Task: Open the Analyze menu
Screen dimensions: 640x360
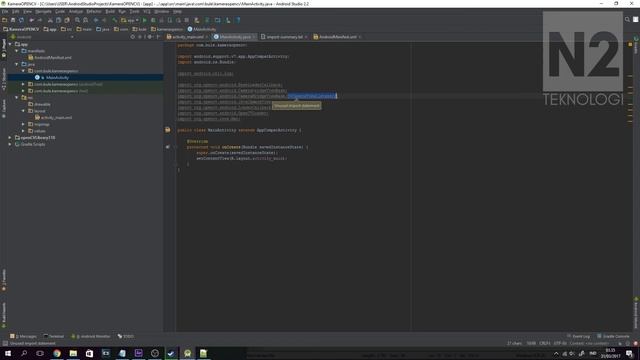Action: point(76,11)
